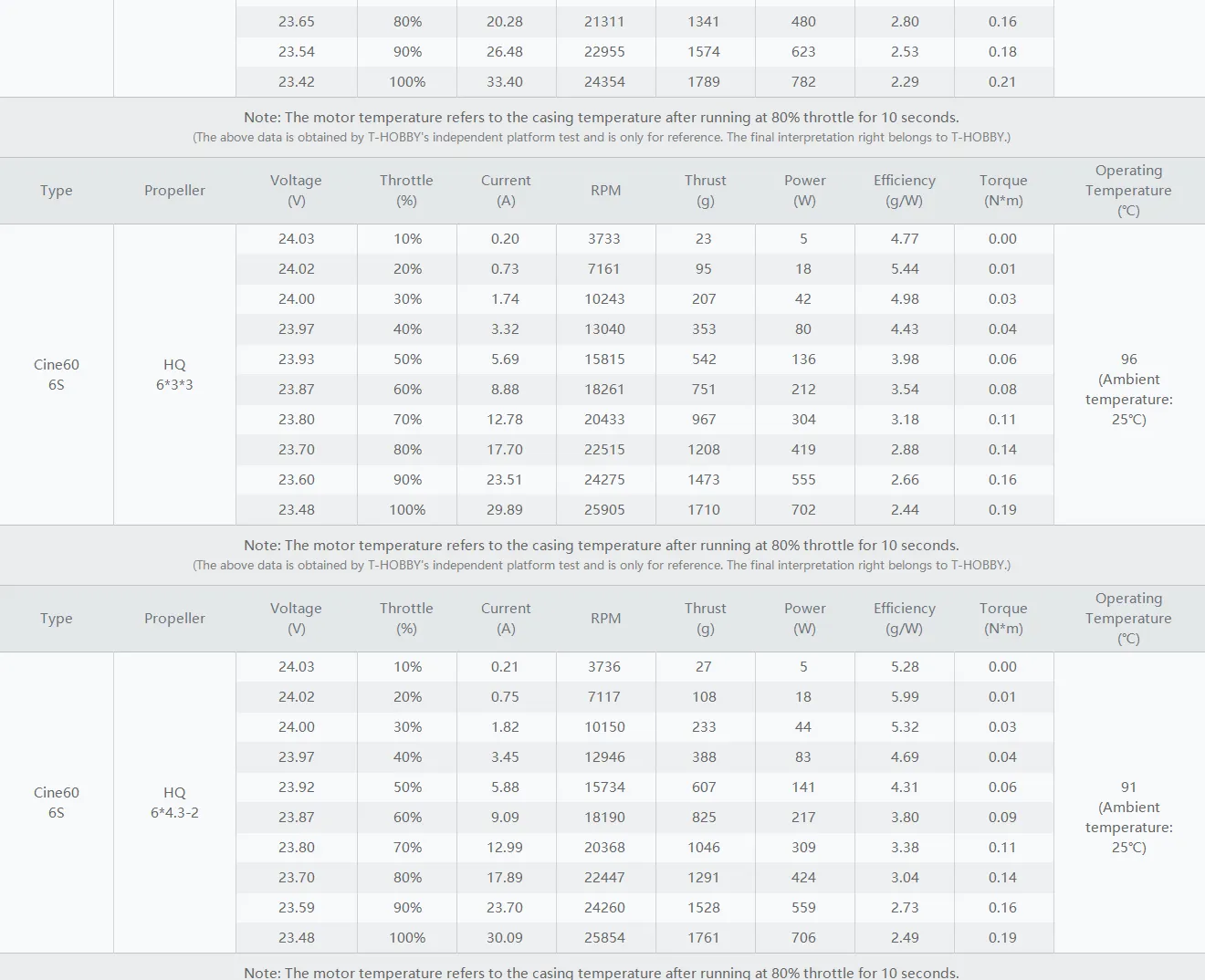1205x980 pixels.
Task: Pick the efficiency value 5.44
Action: coord(905,268)
